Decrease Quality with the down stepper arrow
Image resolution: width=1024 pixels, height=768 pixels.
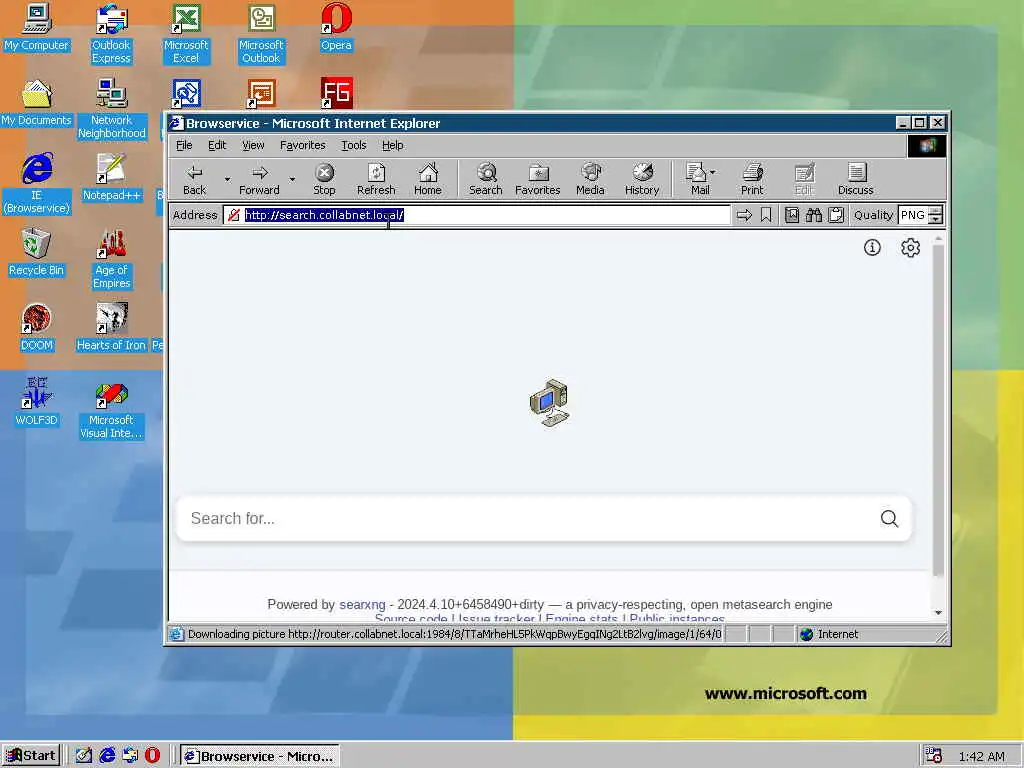(x=936, y=219)
